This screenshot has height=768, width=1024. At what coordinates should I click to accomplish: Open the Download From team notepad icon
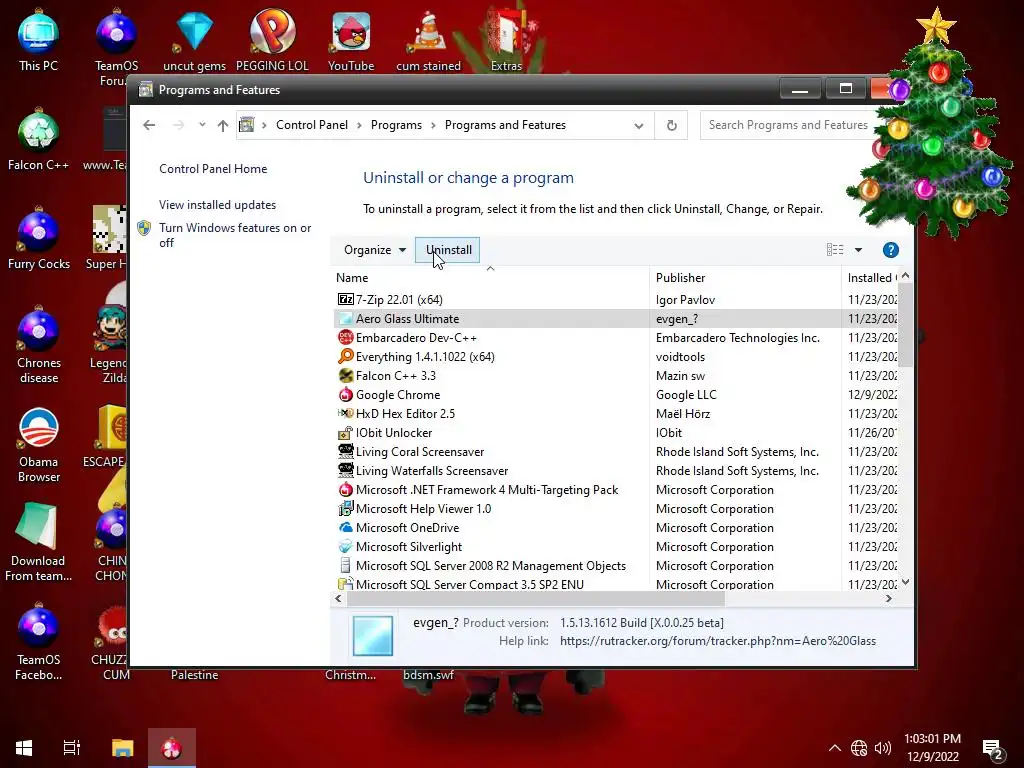click(38, 543)
